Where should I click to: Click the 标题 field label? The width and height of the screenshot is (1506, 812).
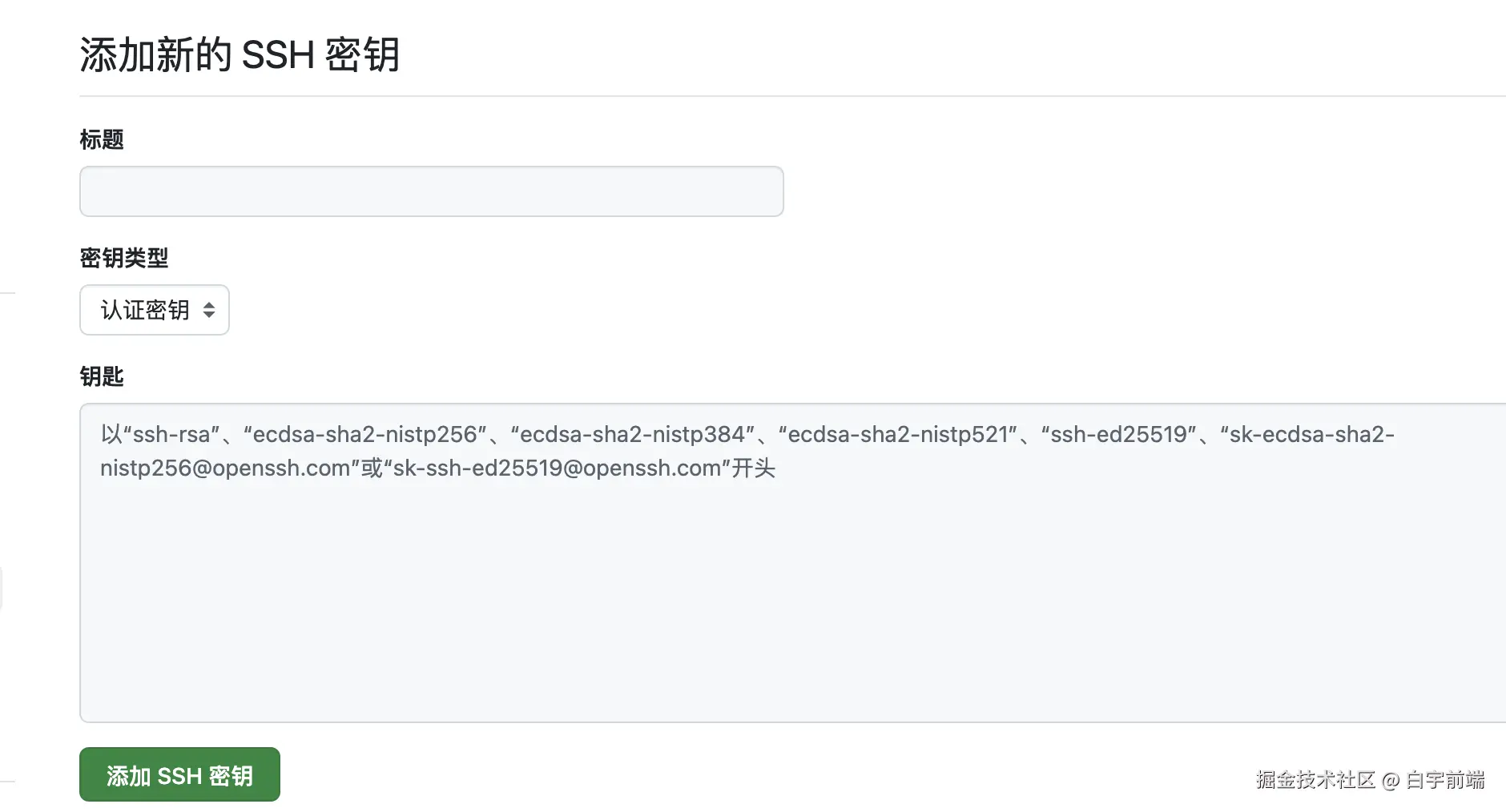click(x=102, y=139)
